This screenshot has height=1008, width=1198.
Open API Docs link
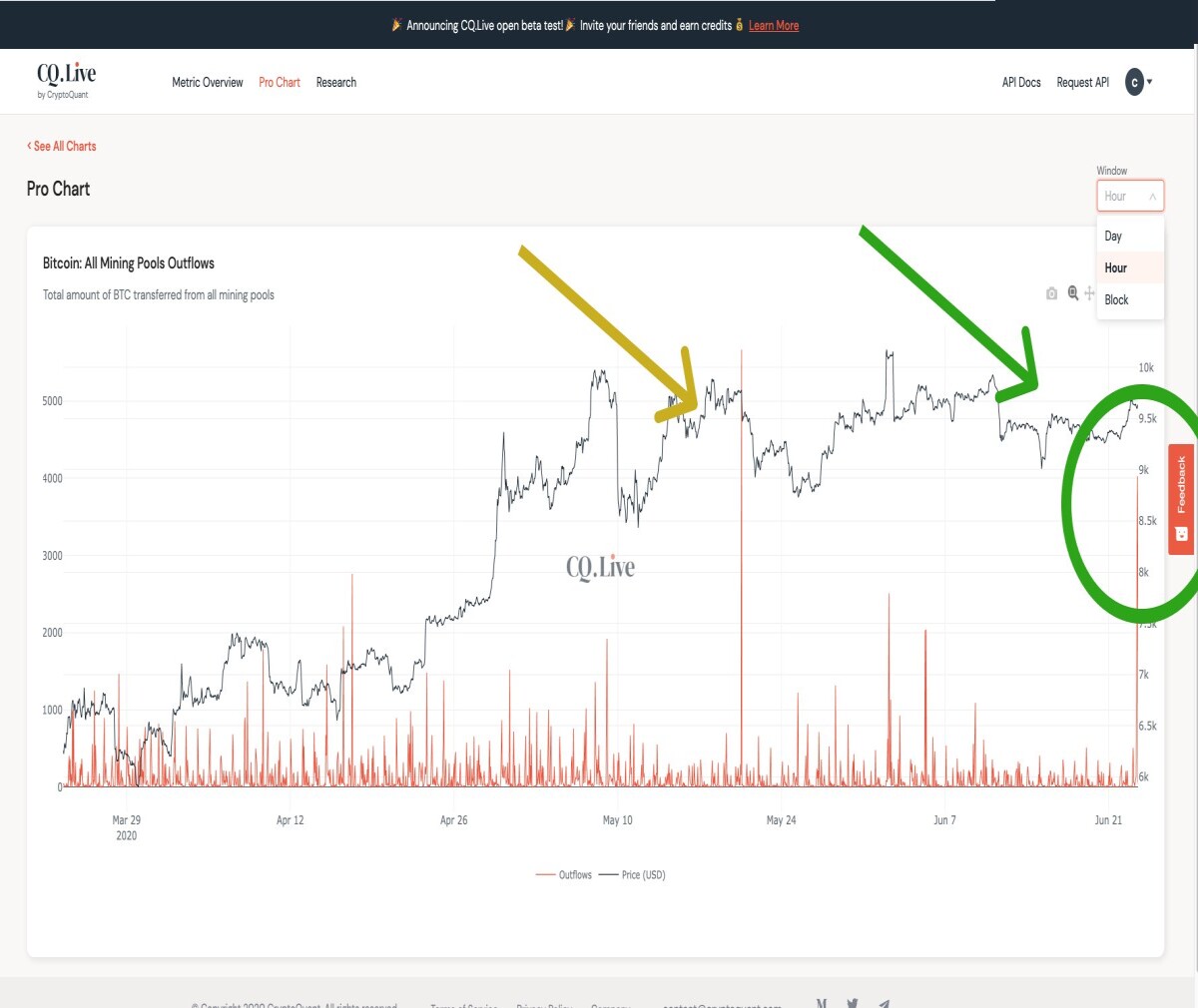(x=1021, y=83)
